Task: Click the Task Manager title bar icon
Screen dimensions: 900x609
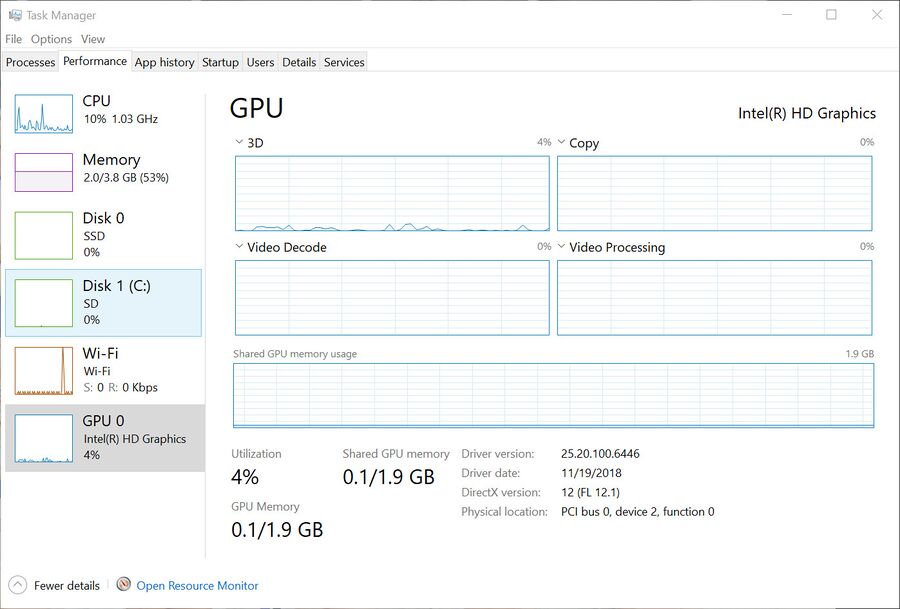Action: point(14,16)
